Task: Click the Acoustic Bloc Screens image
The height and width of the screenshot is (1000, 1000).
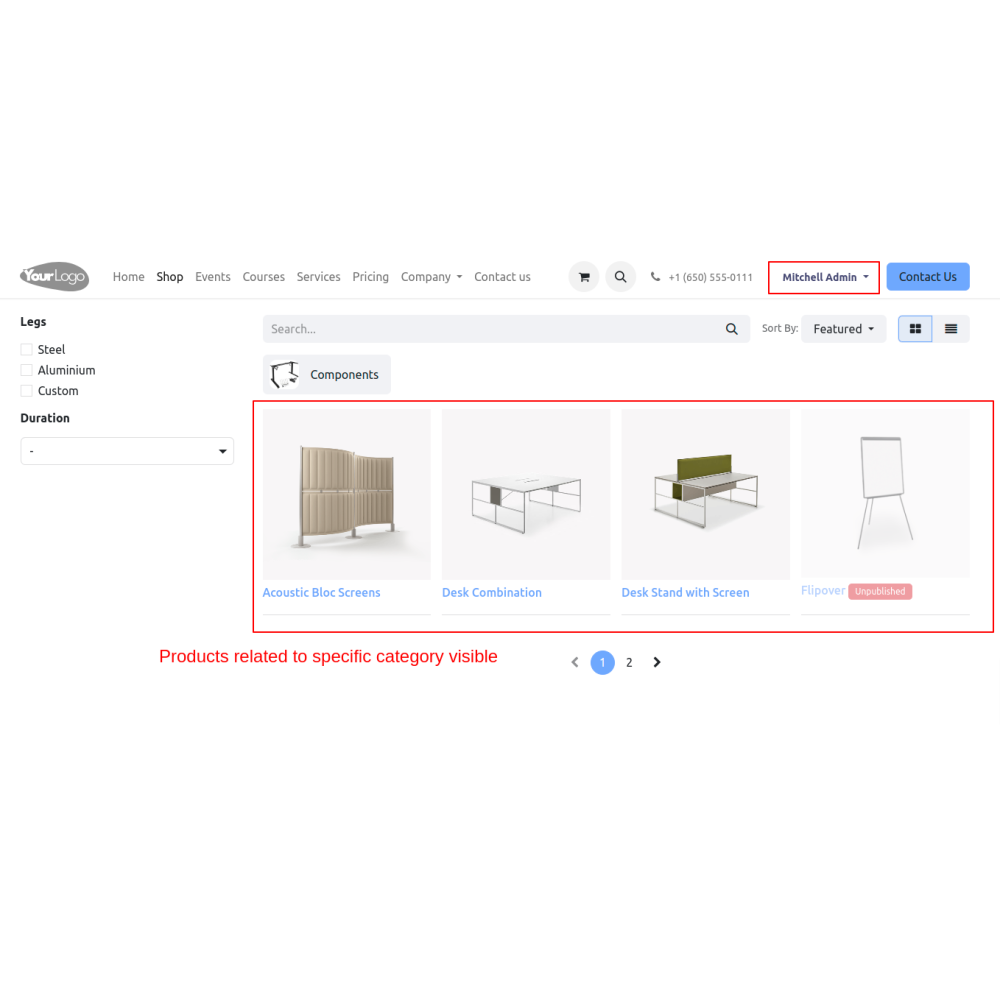Action: point(346,494)
